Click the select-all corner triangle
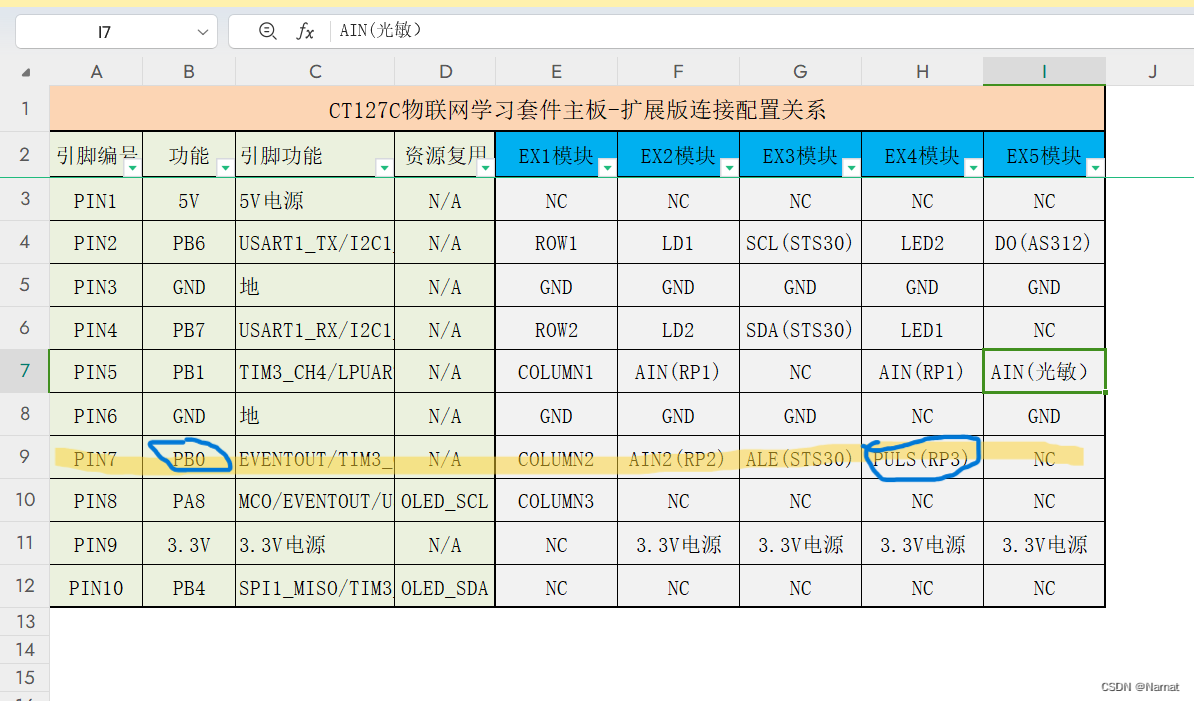1194x701 pixels. click(25, 72)
